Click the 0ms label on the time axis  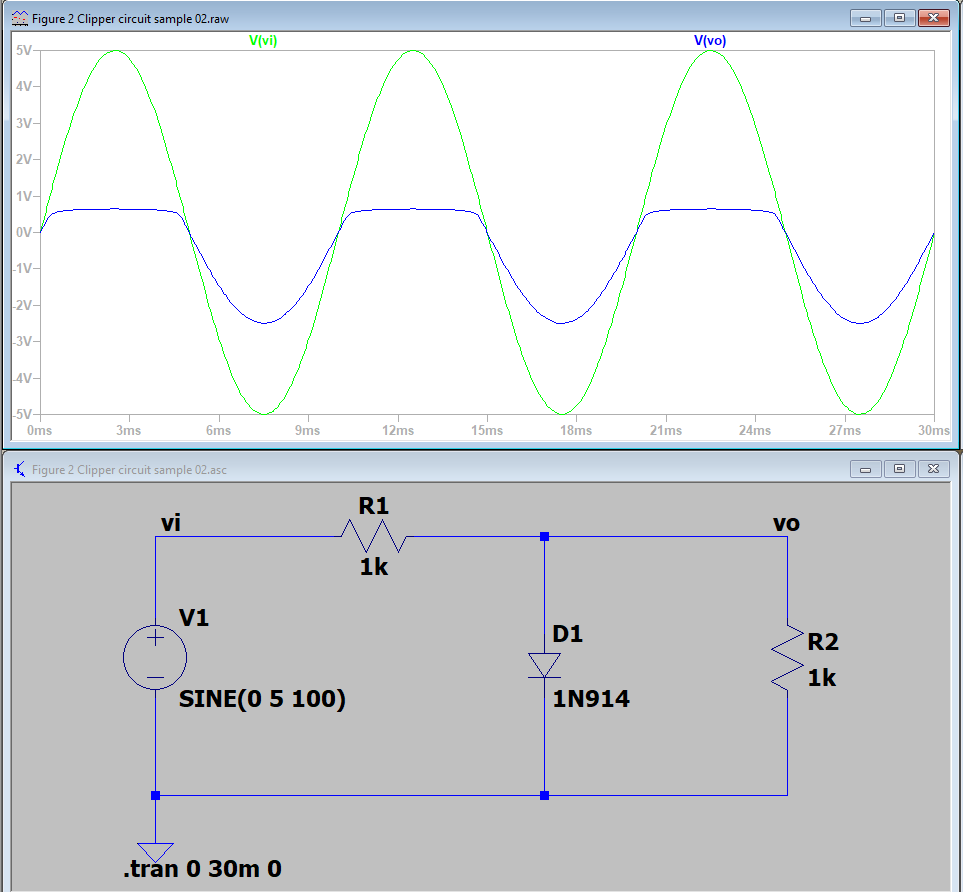click(40, 430)
